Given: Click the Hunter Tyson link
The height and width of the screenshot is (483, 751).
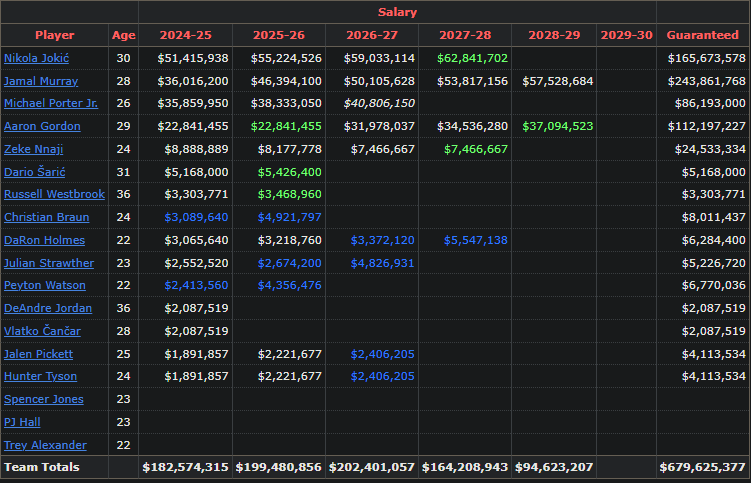Looking at the screenshot, I should (x=40, y=376).
